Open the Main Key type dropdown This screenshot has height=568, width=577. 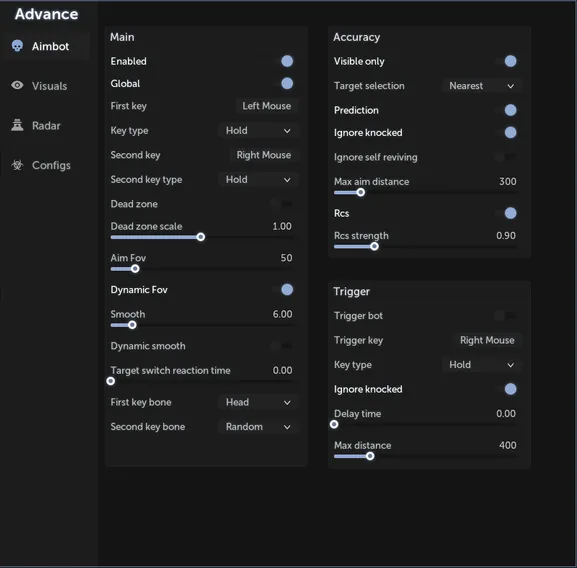coord(258,131)
